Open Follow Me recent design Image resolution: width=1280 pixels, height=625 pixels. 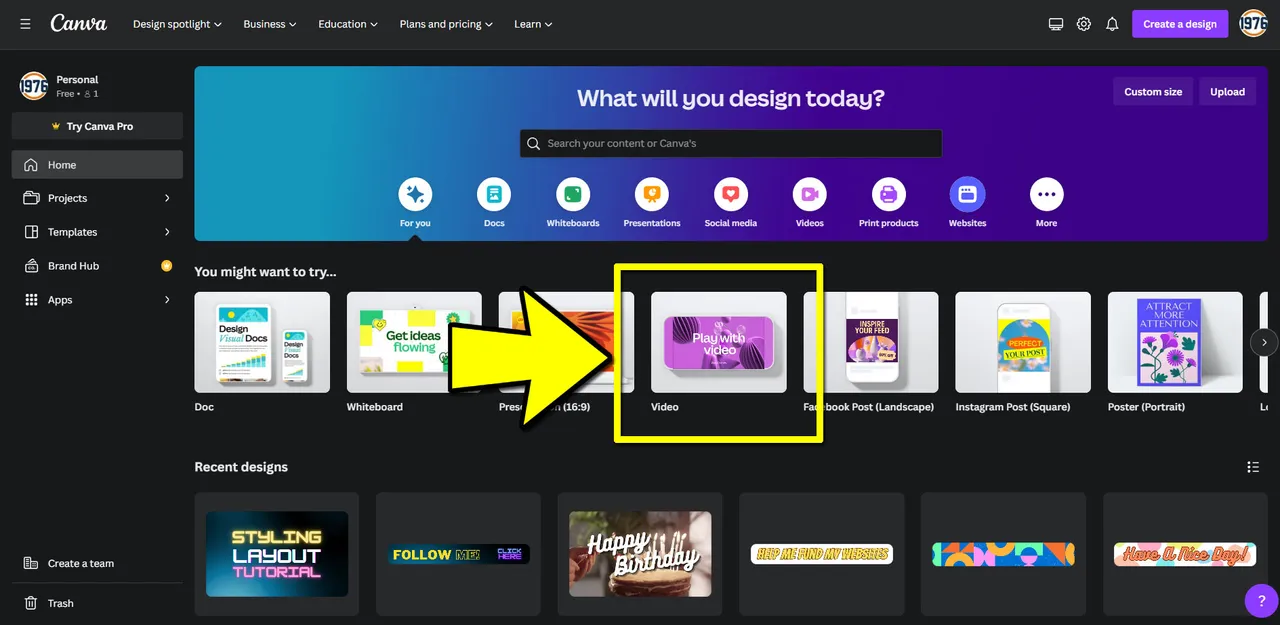[458, 554]
